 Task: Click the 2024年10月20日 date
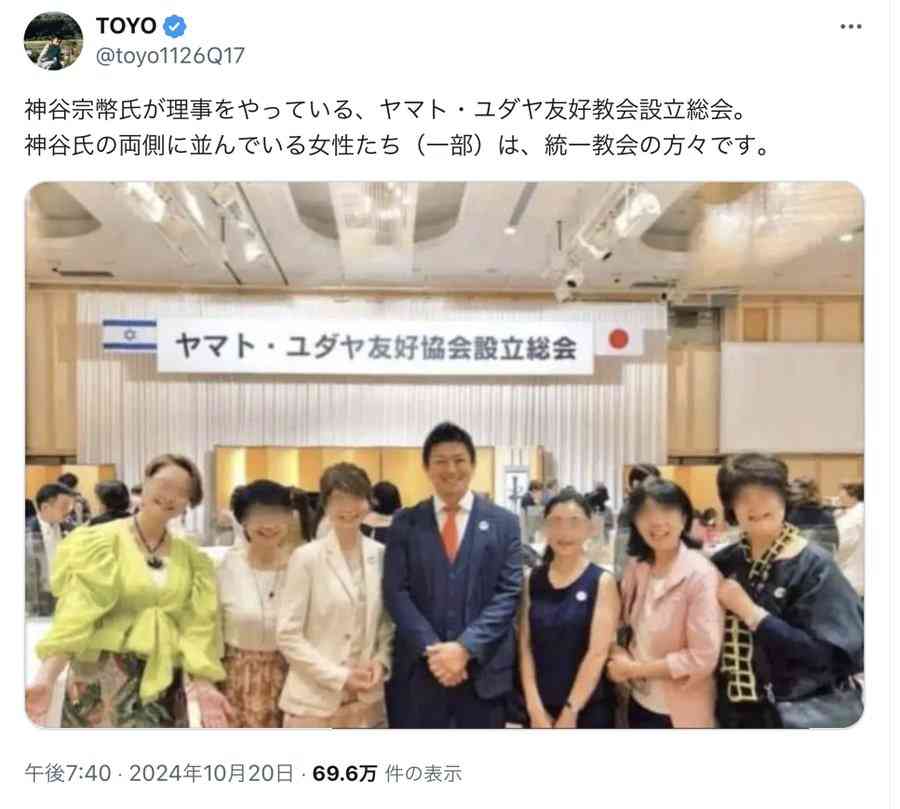[211, 773]
